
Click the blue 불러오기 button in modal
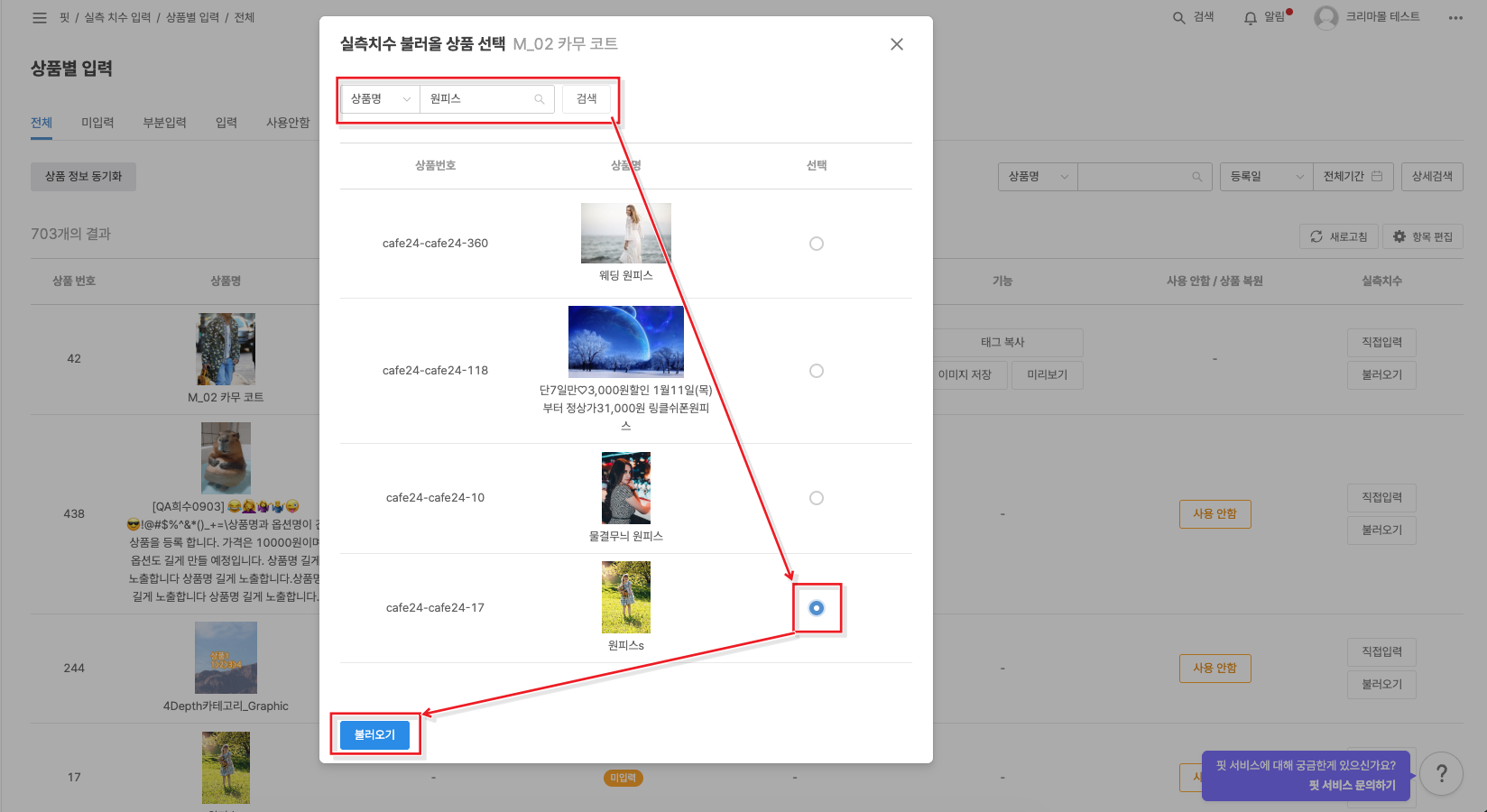(x=374, y=735)
